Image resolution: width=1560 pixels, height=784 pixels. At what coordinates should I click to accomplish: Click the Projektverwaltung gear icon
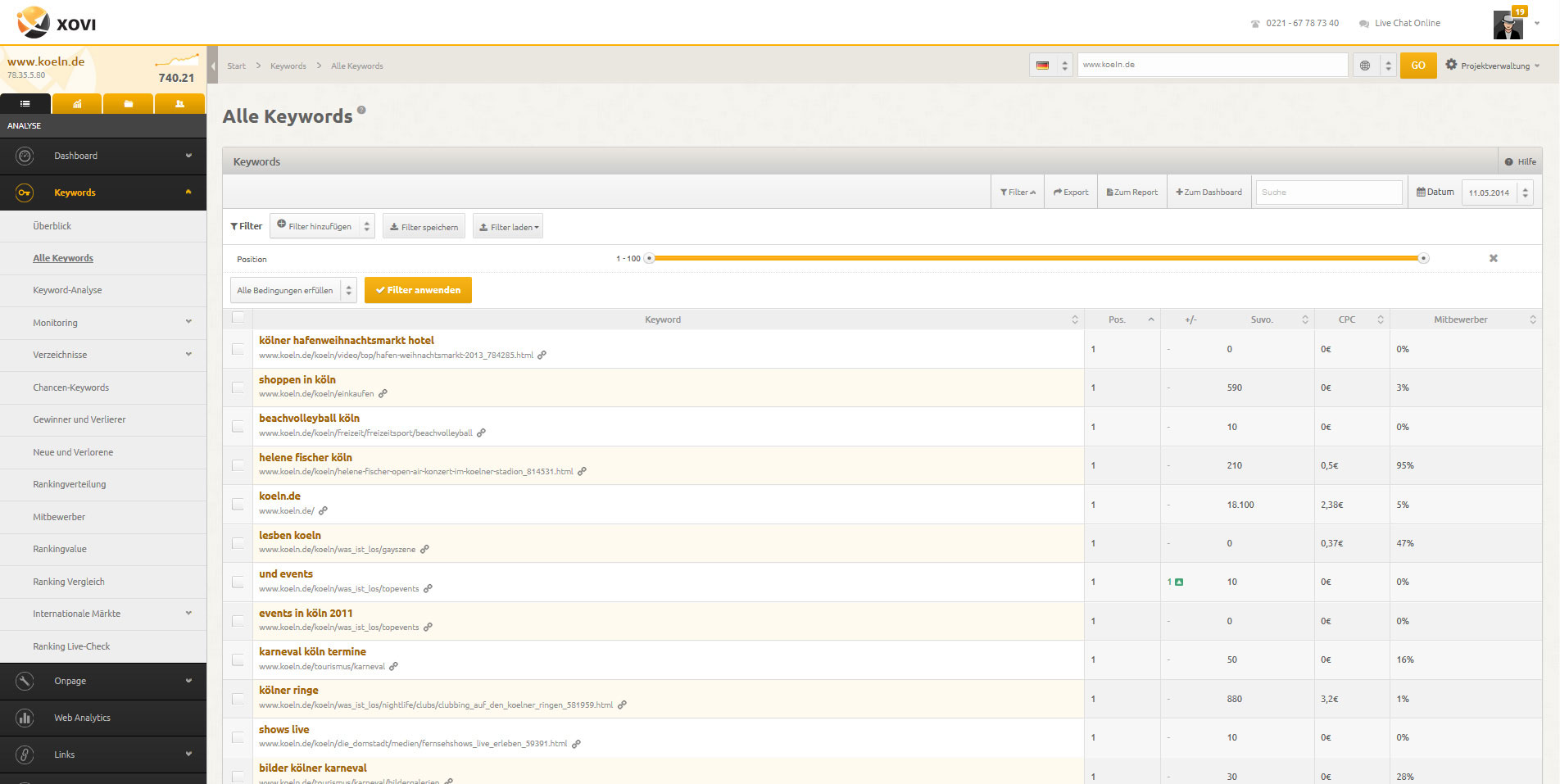(1451, 65)
